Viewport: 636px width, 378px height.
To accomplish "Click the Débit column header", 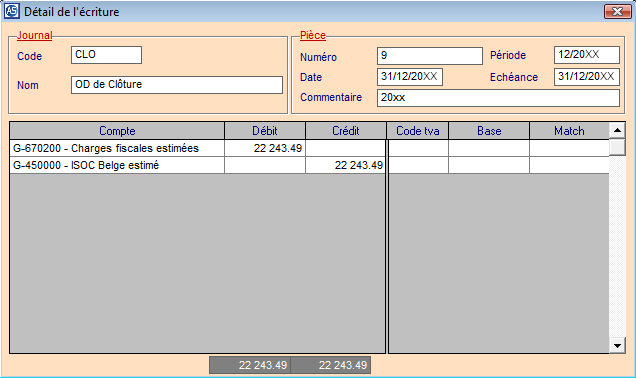I will click(x=265, y=131).
